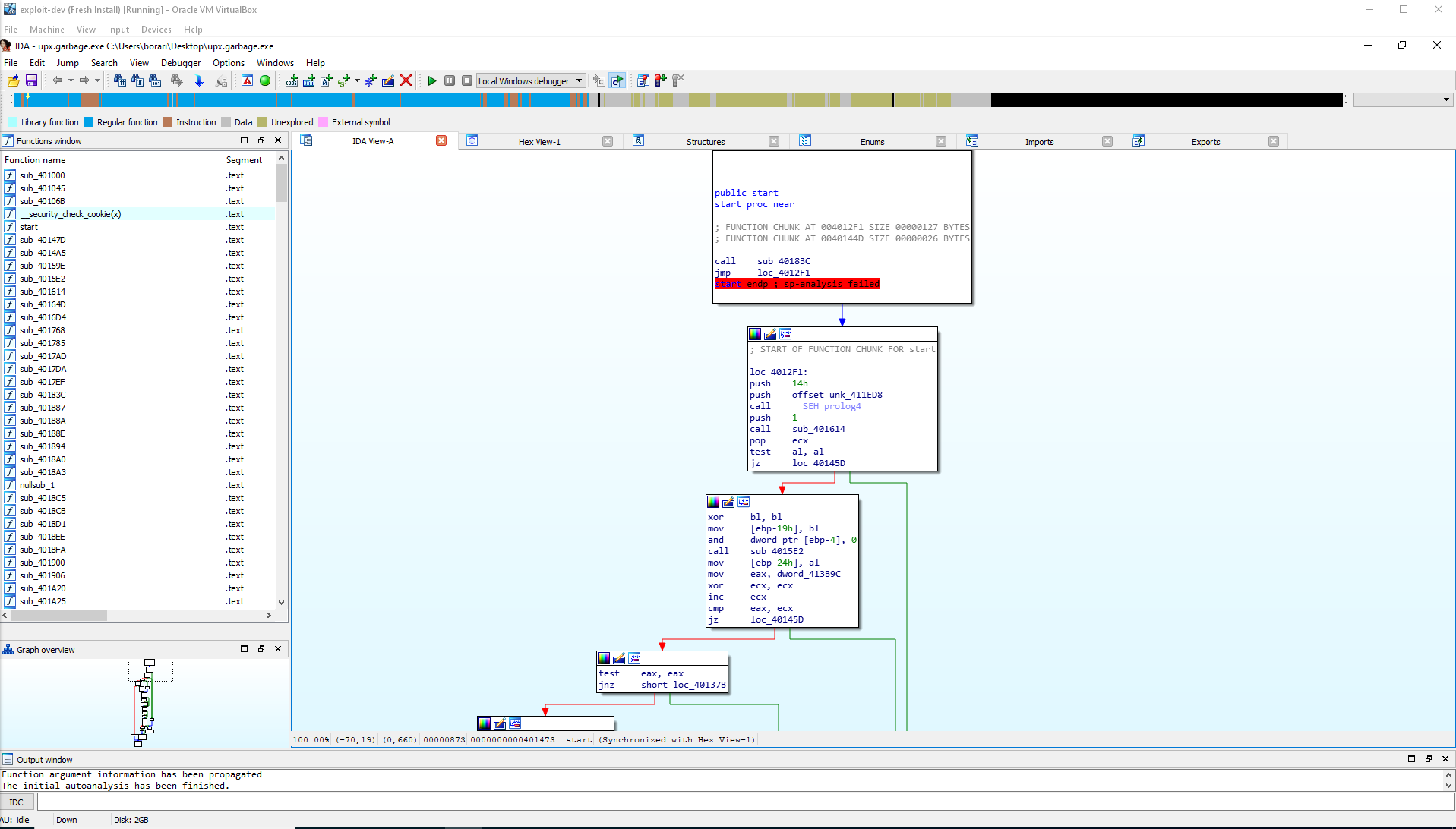Click the green circle icon in the toolbar
This screenshot has height=829, width=1456.
coord(265,80)
